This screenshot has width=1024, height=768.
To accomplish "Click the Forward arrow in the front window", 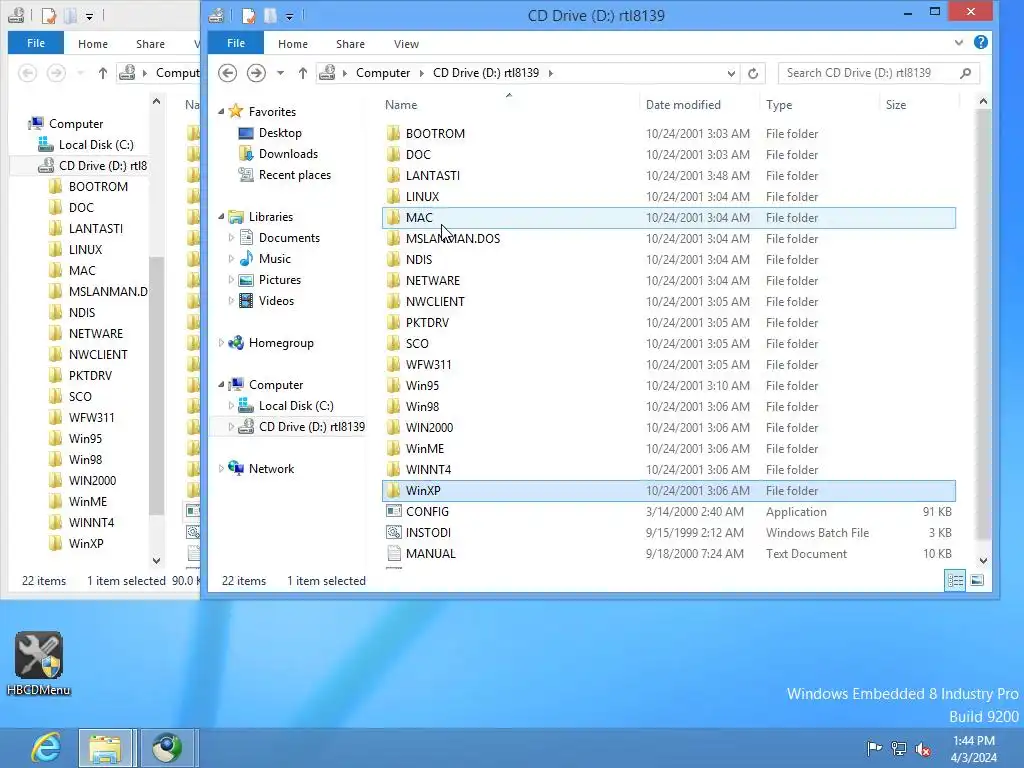I will pos(256,72).
